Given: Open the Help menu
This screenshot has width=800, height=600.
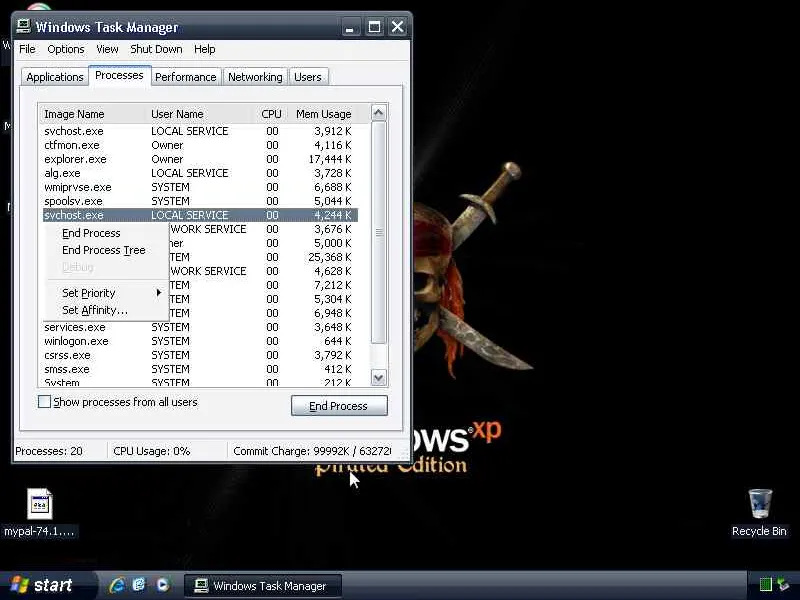Looking at the screenshot, I should pyautogui.click(x=205, y=49).
